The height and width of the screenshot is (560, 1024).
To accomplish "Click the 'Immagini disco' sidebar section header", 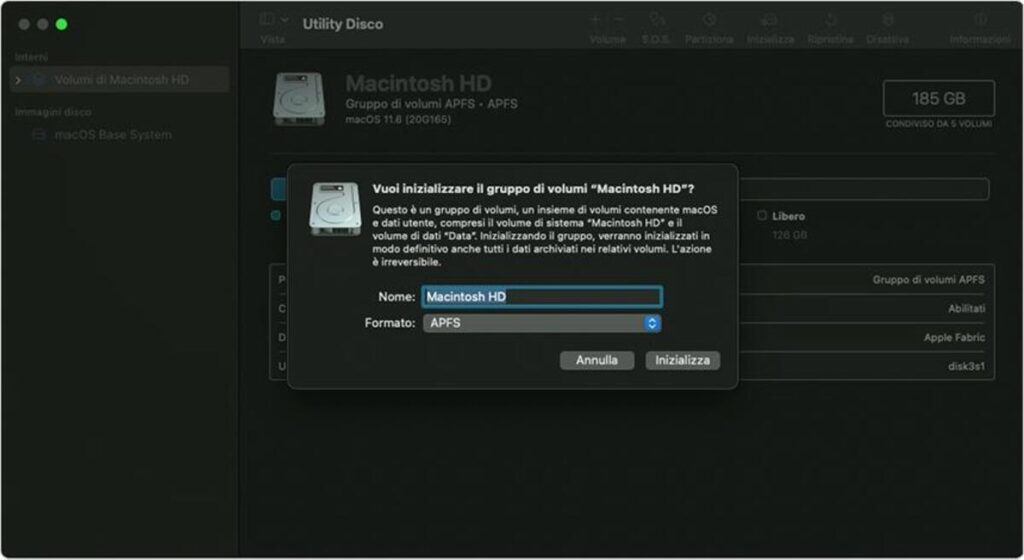I will click(x=53, y=112).
